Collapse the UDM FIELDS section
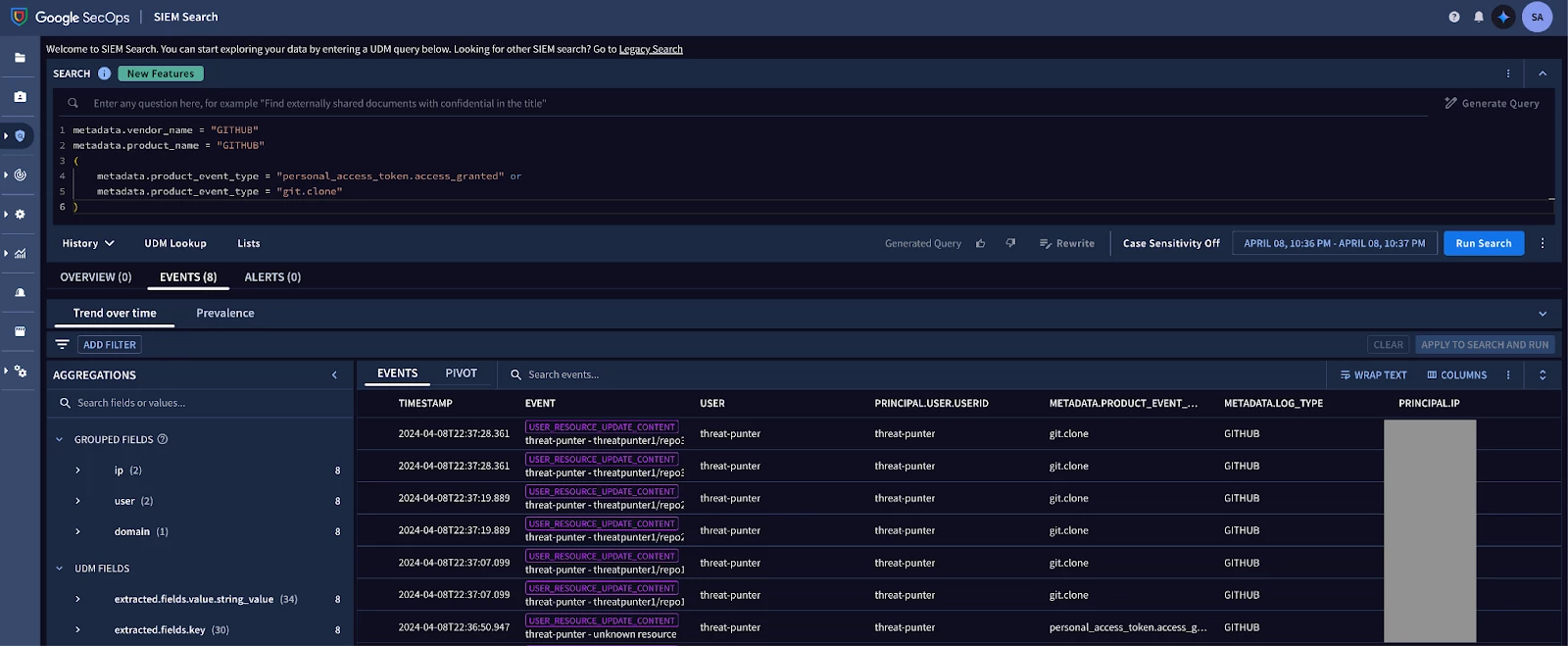This screenshot has height=646, width=1568. click(x=60, y=569)
